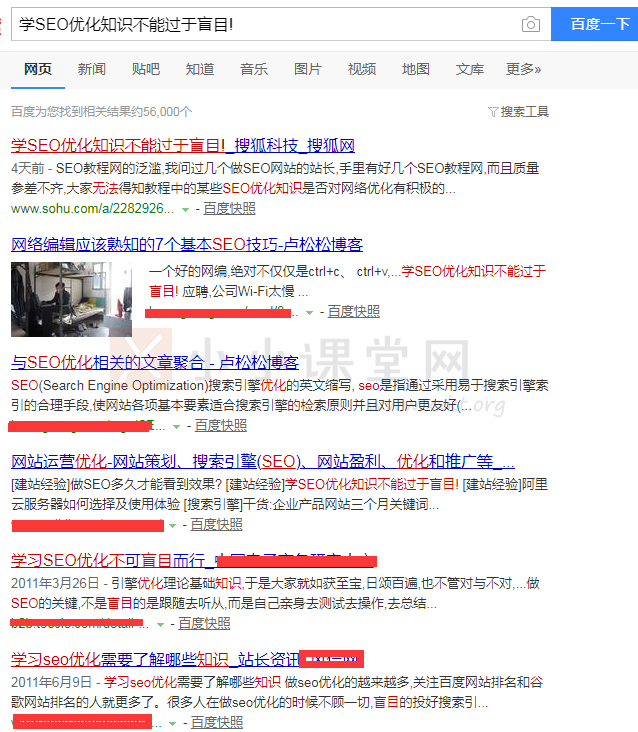Viewport: 638px width, 732px height.
Task: Switch to the 图片 tab
Action: point(308,69)
